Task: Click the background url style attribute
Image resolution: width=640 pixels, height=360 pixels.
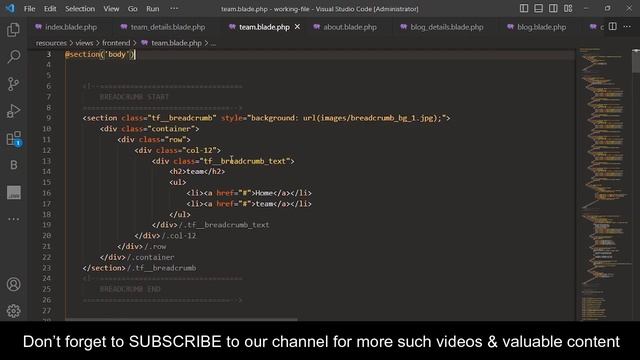Action: click(x=333, y=118)
